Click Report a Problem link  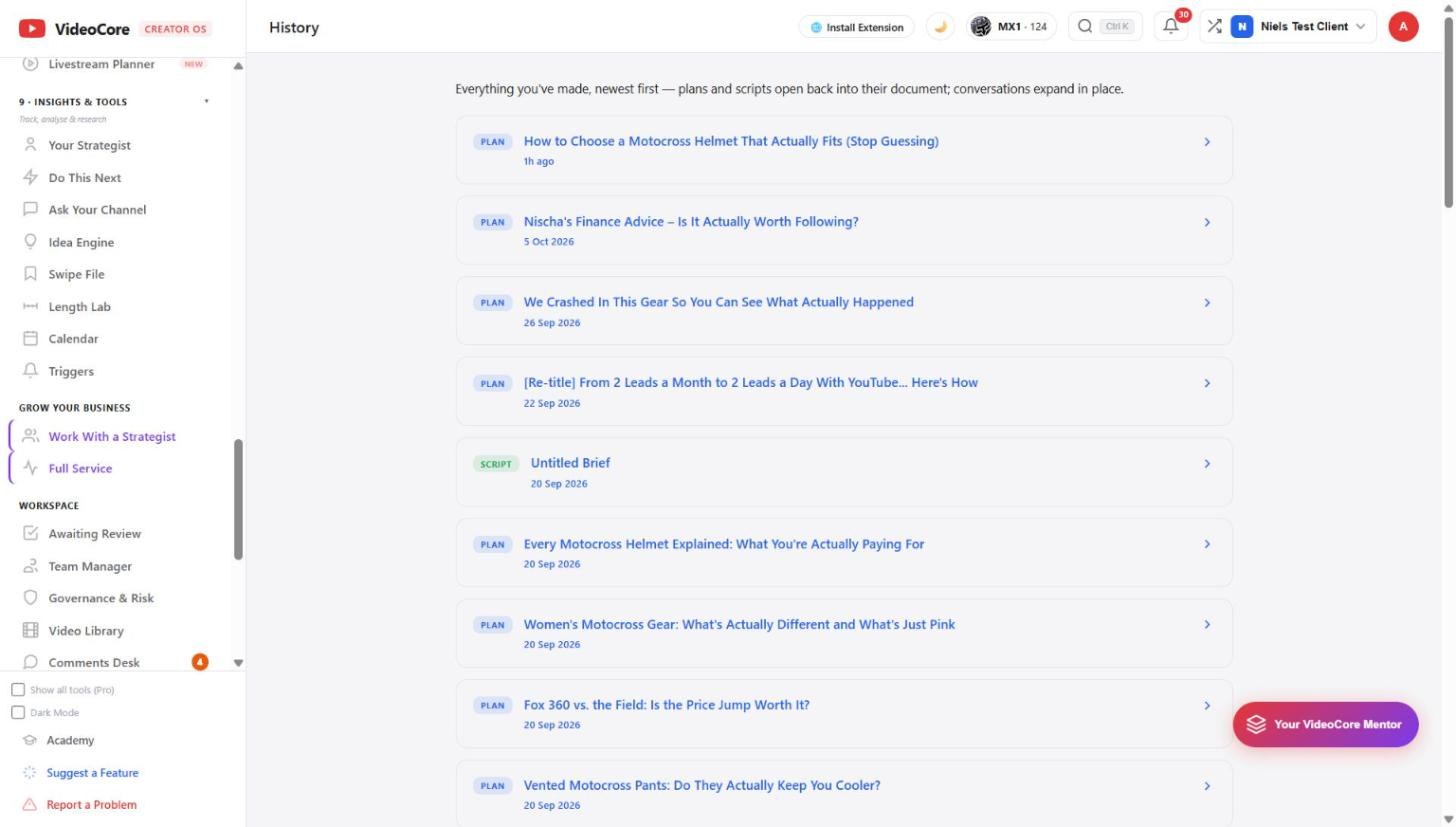tap(91, 804)
